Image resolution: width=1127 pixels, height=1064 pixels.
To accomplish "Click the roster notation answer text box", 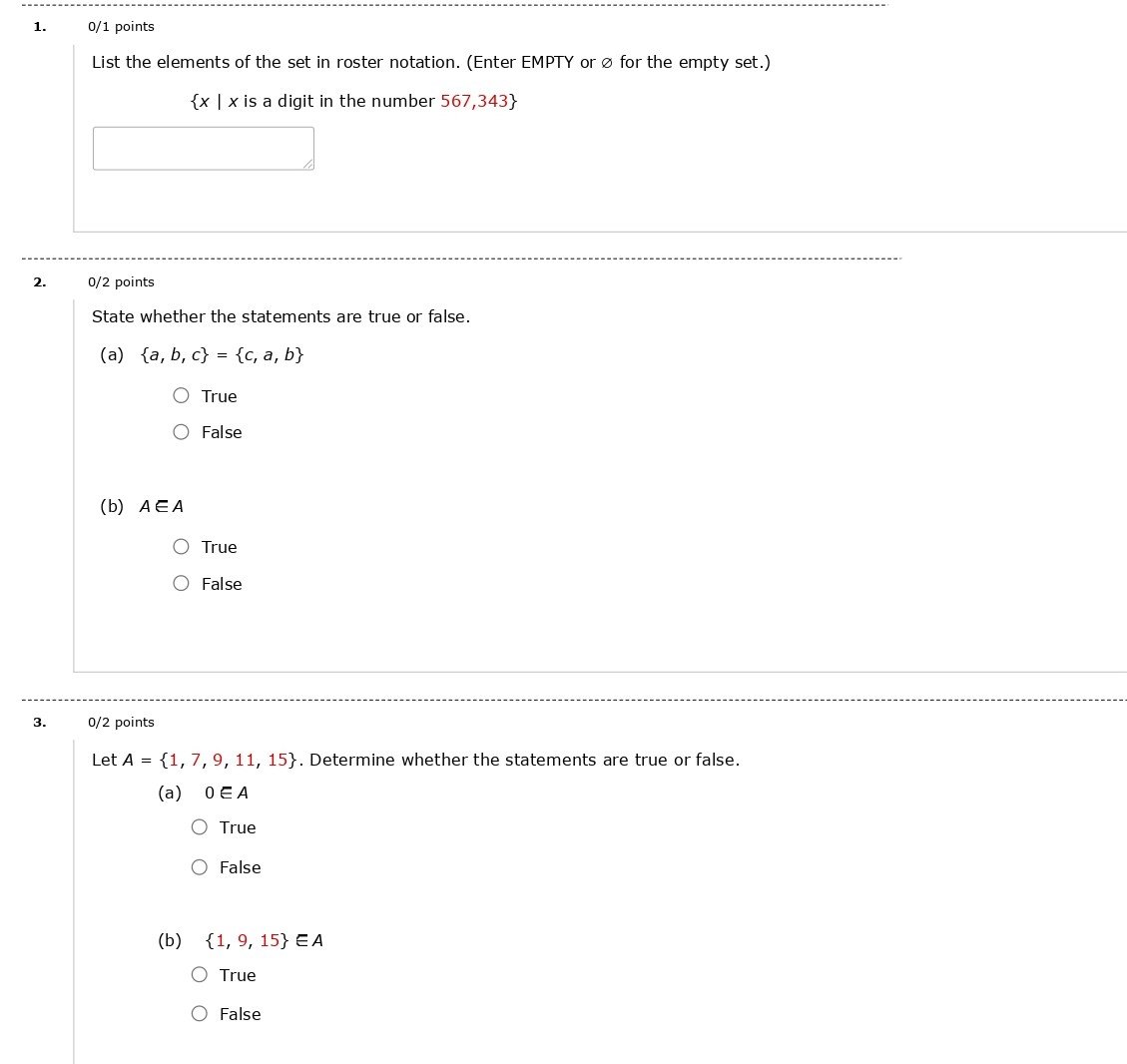I will [203, 148].
